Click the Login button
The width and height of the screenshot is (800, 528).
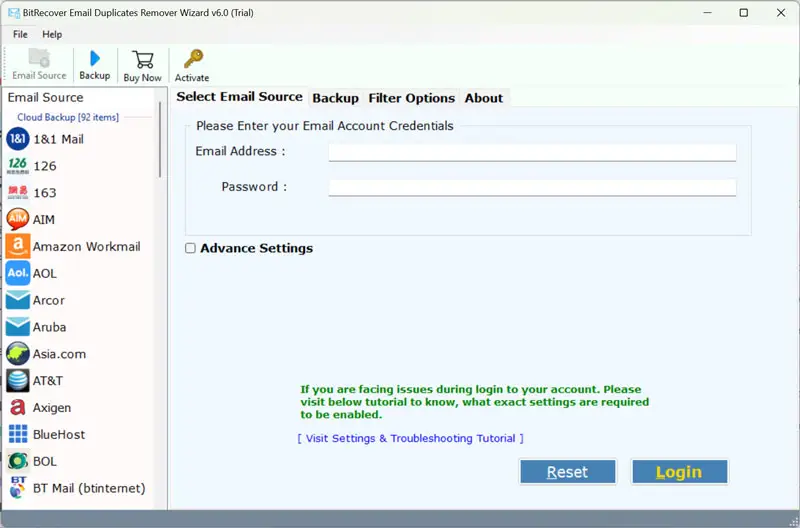click(679, 472)
